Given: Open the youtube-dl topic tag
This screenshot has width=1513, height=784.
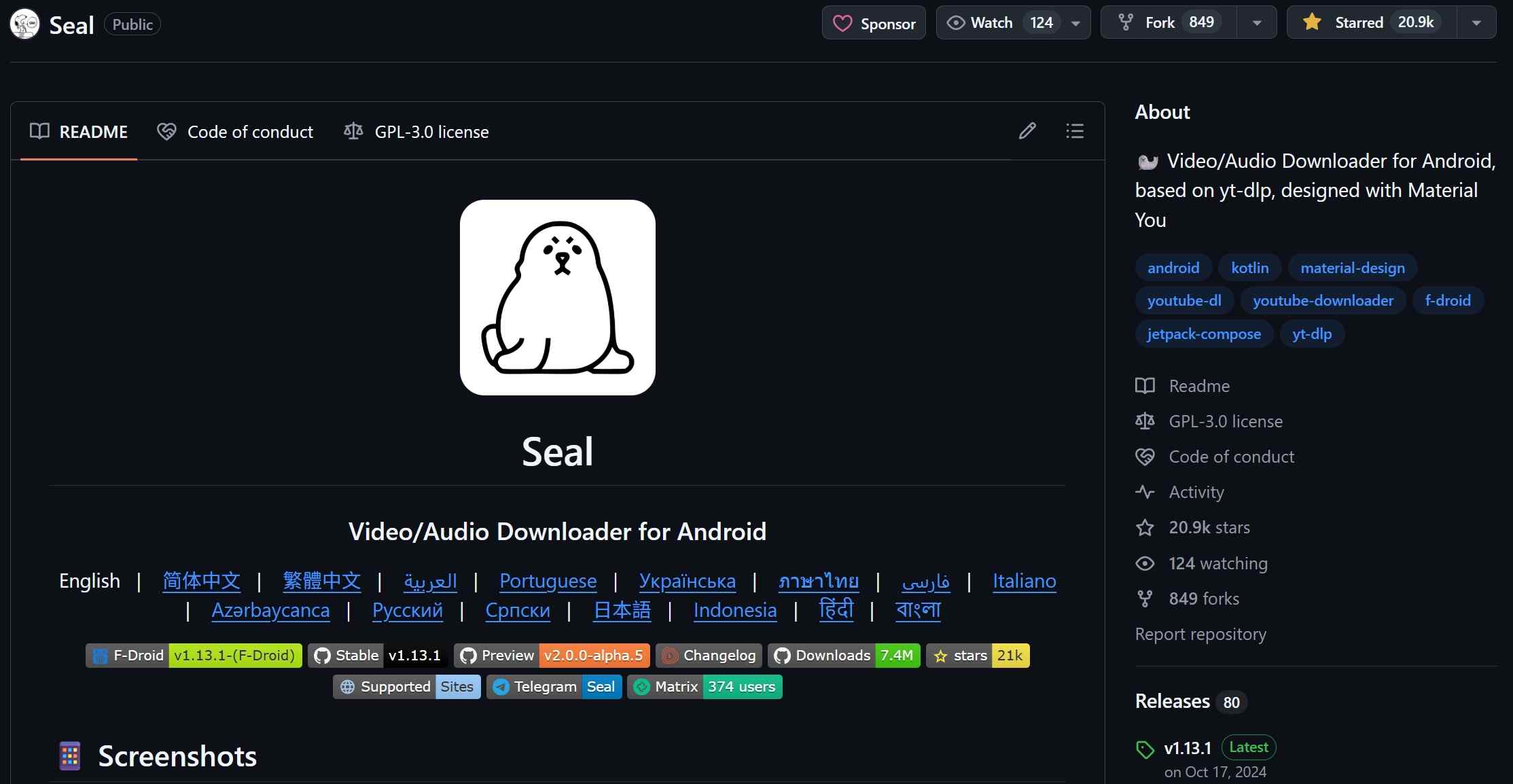Looking at the screenshot, I should pos(1184,300).
